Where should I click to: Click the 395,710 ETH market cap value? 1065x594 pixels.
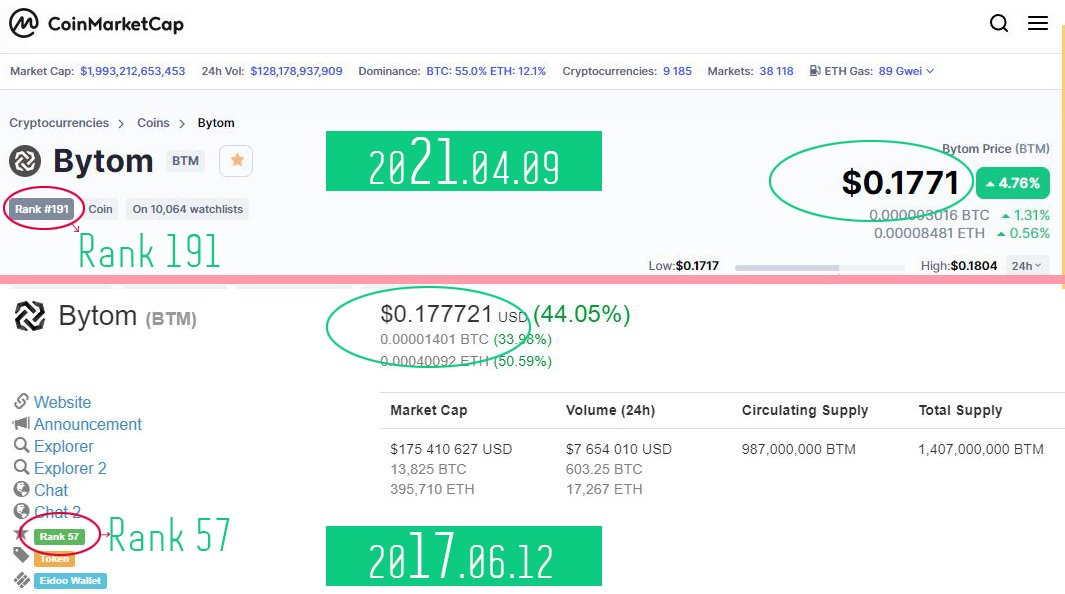432,489
